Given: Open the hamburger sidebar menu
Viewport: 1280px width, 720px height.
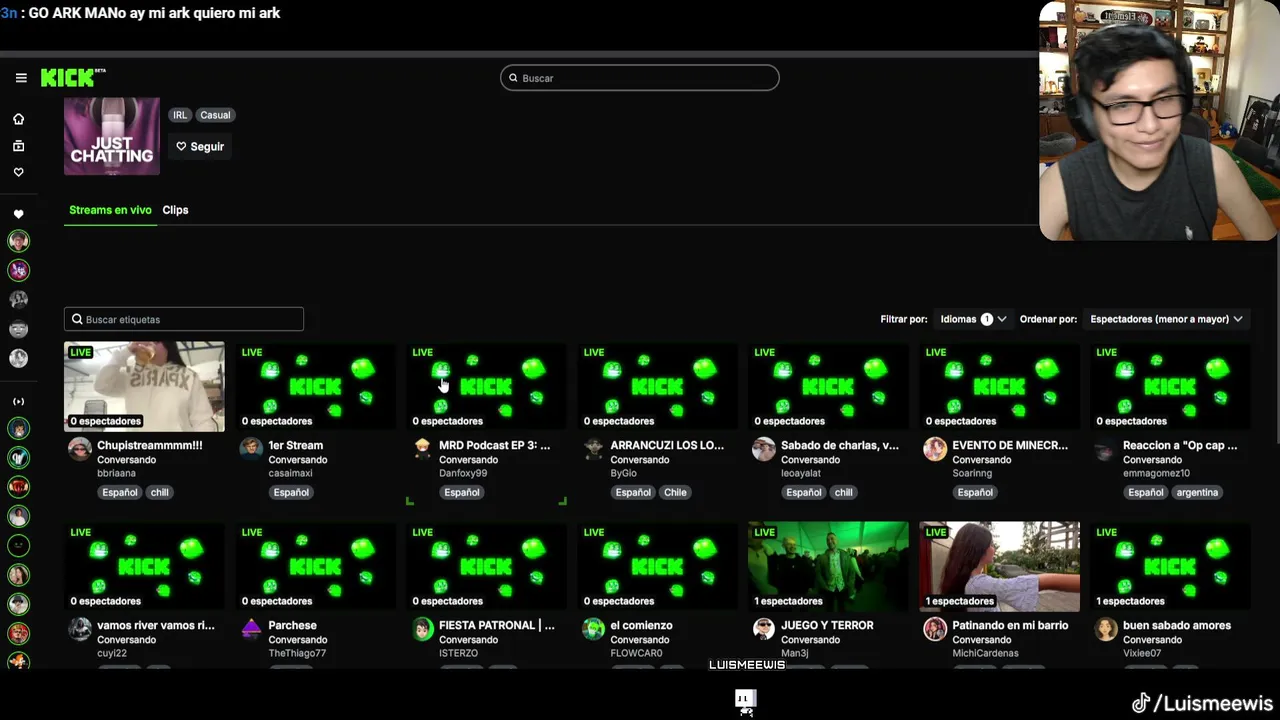Looking at the screenshot, I should point(21,78).
